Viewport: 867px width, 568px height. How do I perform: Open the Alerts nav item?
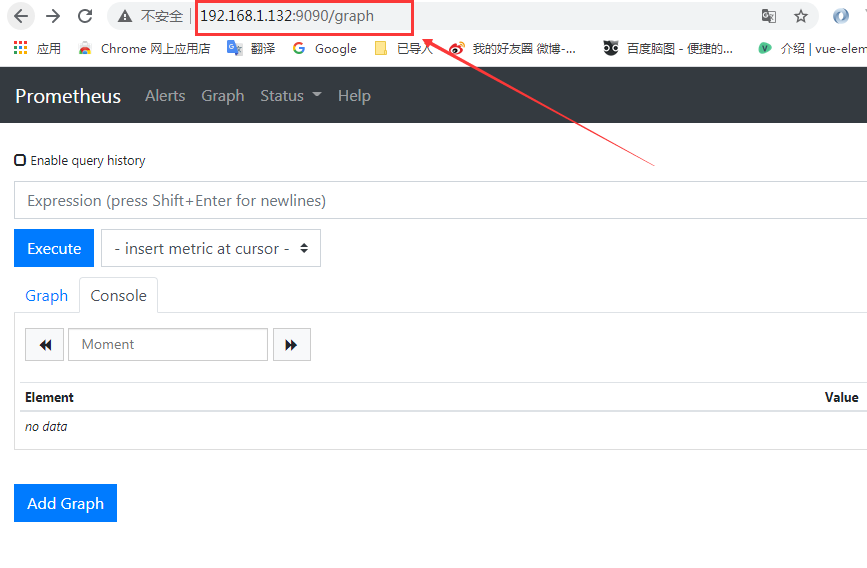pyautogui.click(x=165, y=96)
